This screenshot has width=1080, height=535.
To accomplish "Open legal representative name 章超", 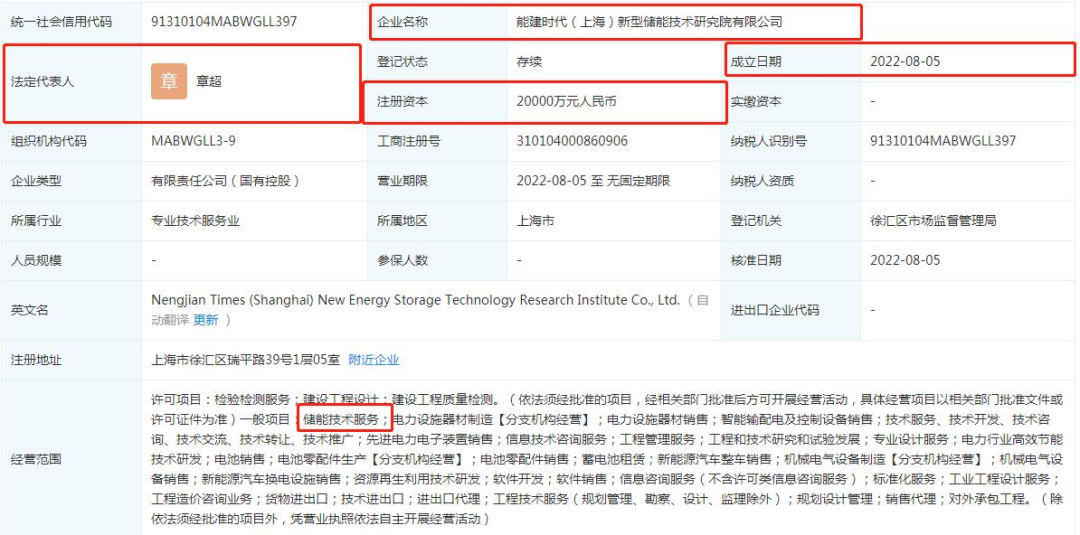I will (209, 81).
